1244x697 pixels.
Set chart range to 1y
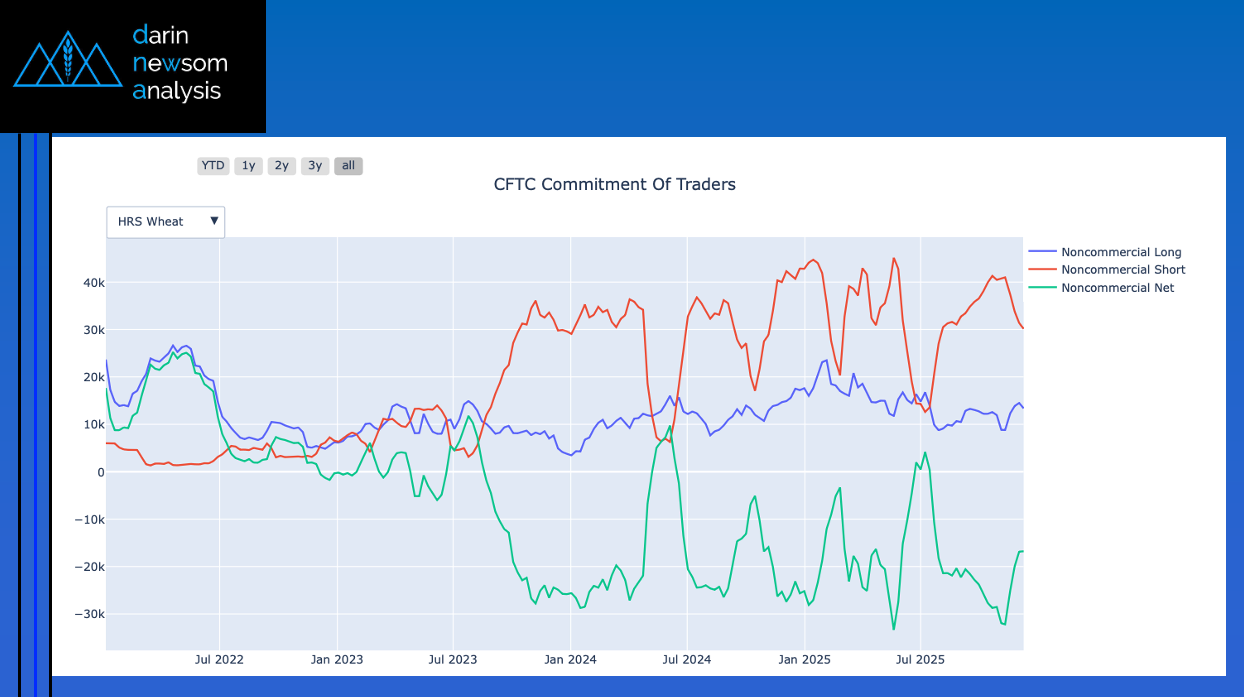[x=248, y=166]
